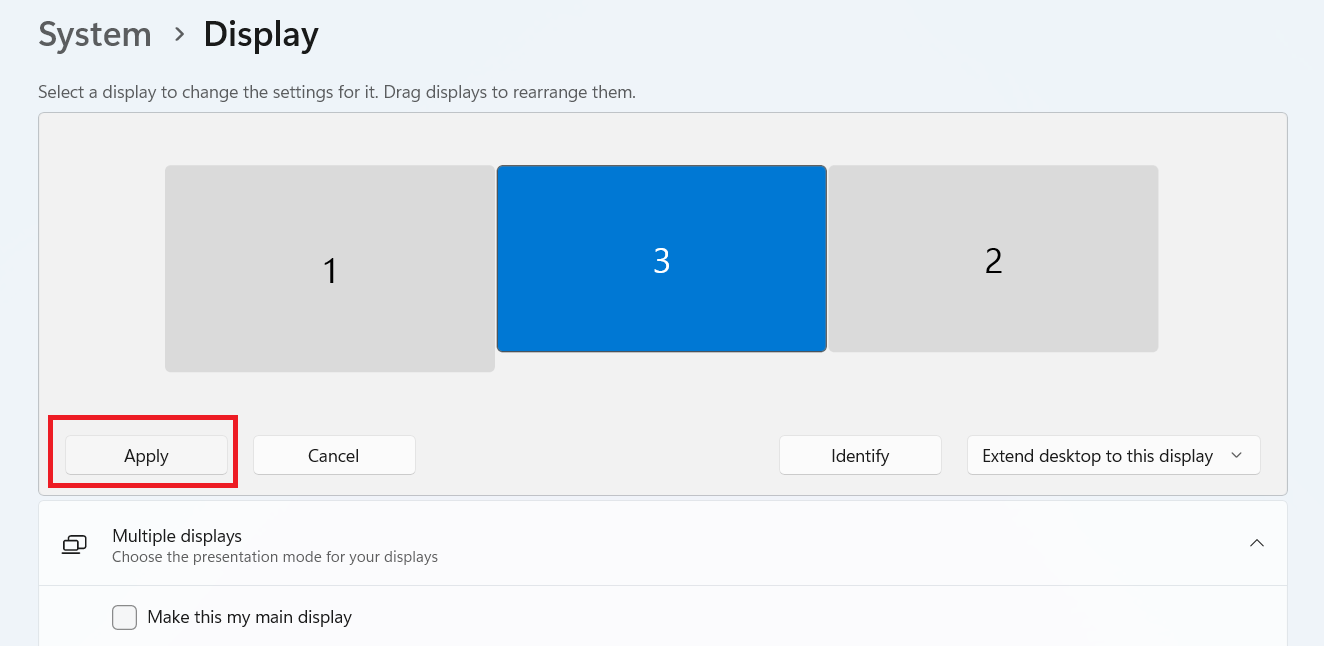Click the 'Select a display to change' instruction text
Image resolution: width=1324 pixels, height=646 pixels.
click(x=337, y=92)
